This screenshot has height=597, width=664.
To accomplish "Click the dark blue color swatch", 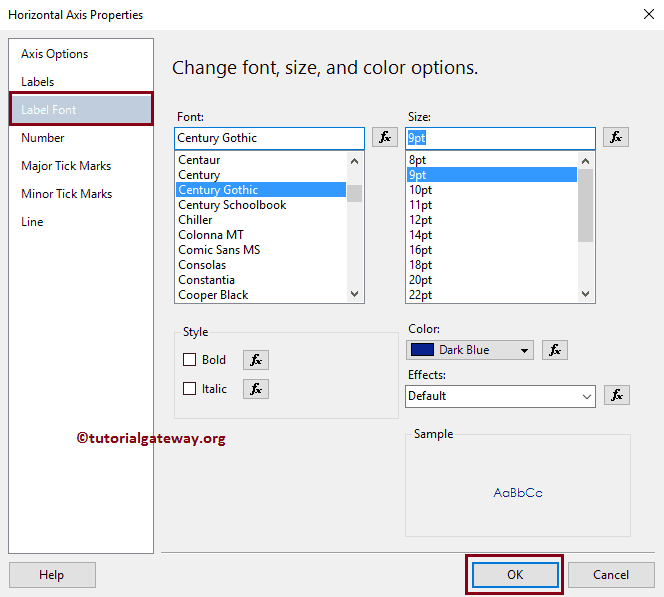I will 422,350.
